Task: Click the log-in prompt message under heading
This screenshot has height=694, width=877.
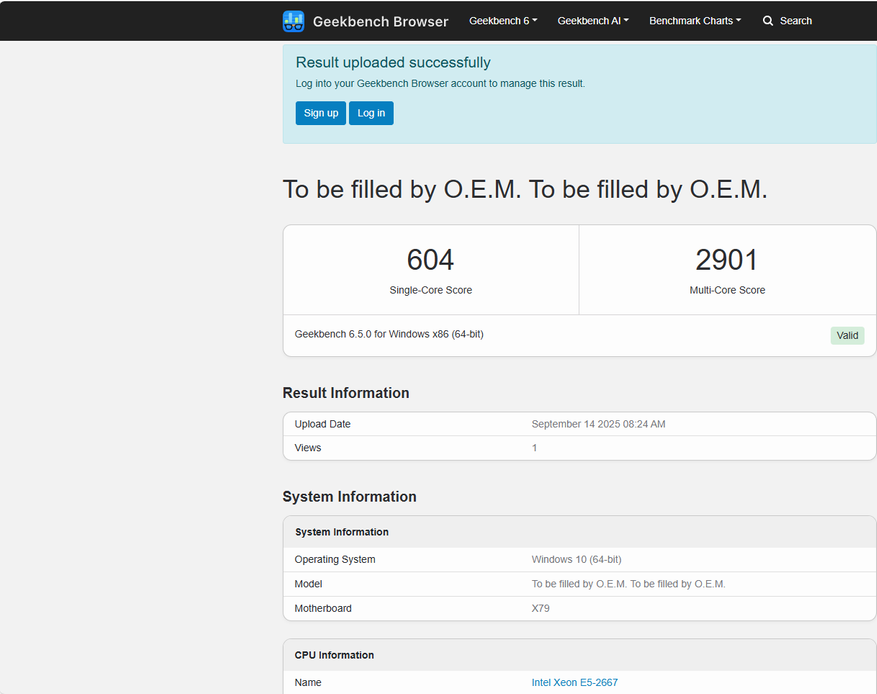Action: point(440,83)
